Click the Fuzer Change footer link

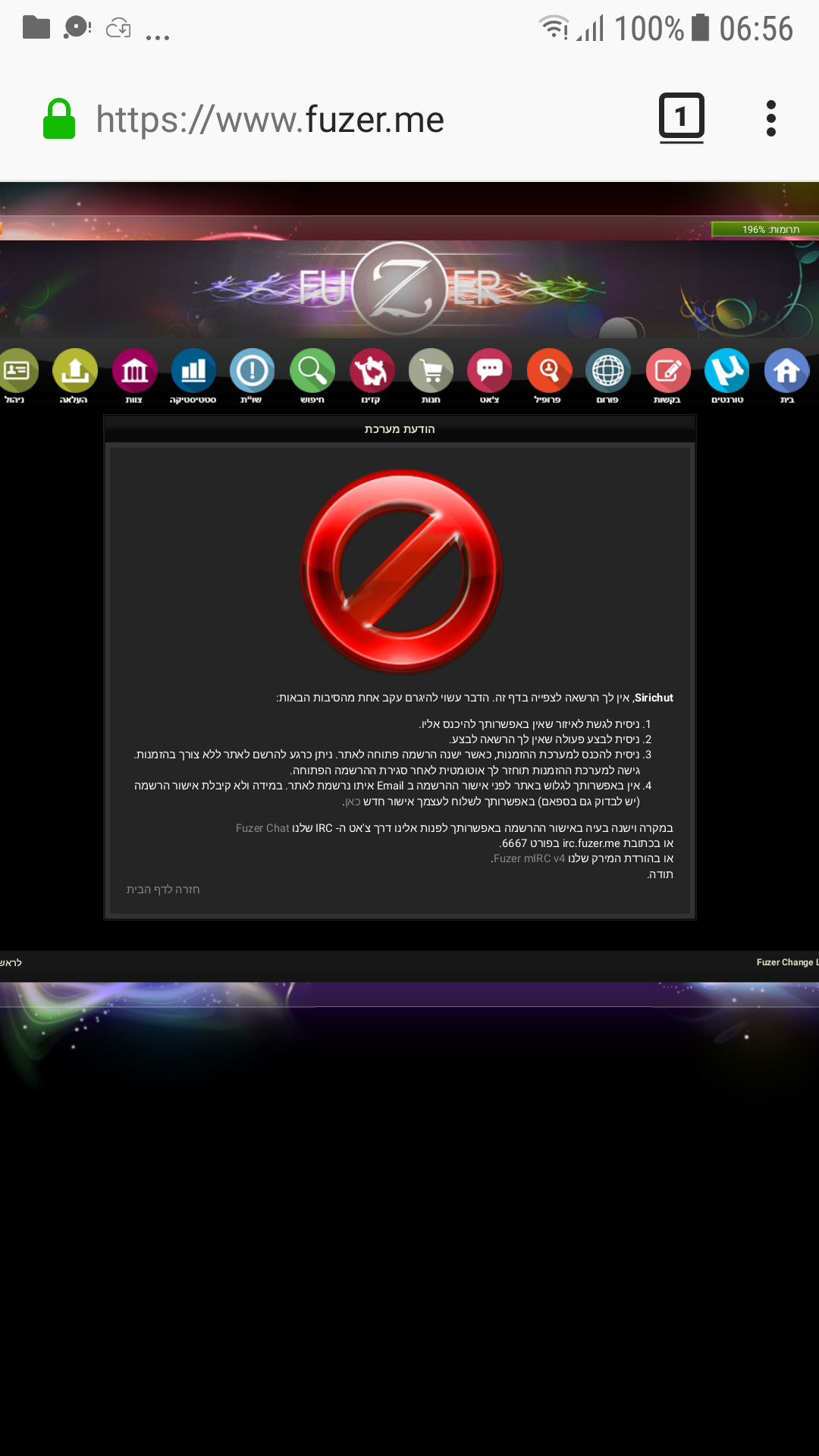tap(786, 962)
